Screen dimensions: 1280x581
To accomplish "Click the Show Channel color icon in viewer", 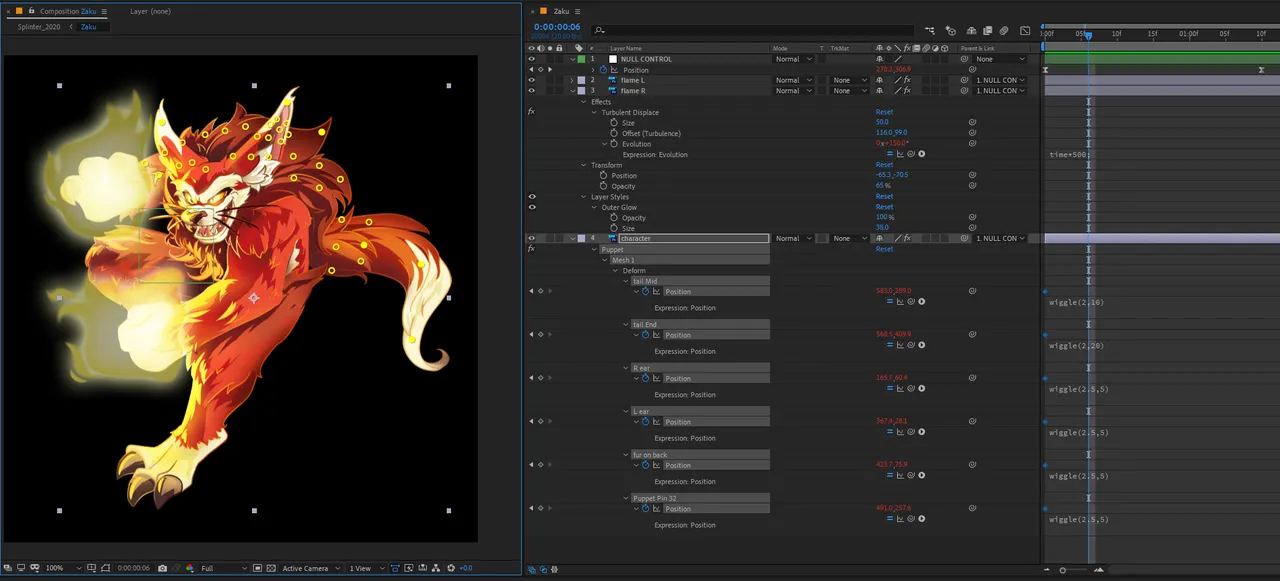I will coord(189,568).
